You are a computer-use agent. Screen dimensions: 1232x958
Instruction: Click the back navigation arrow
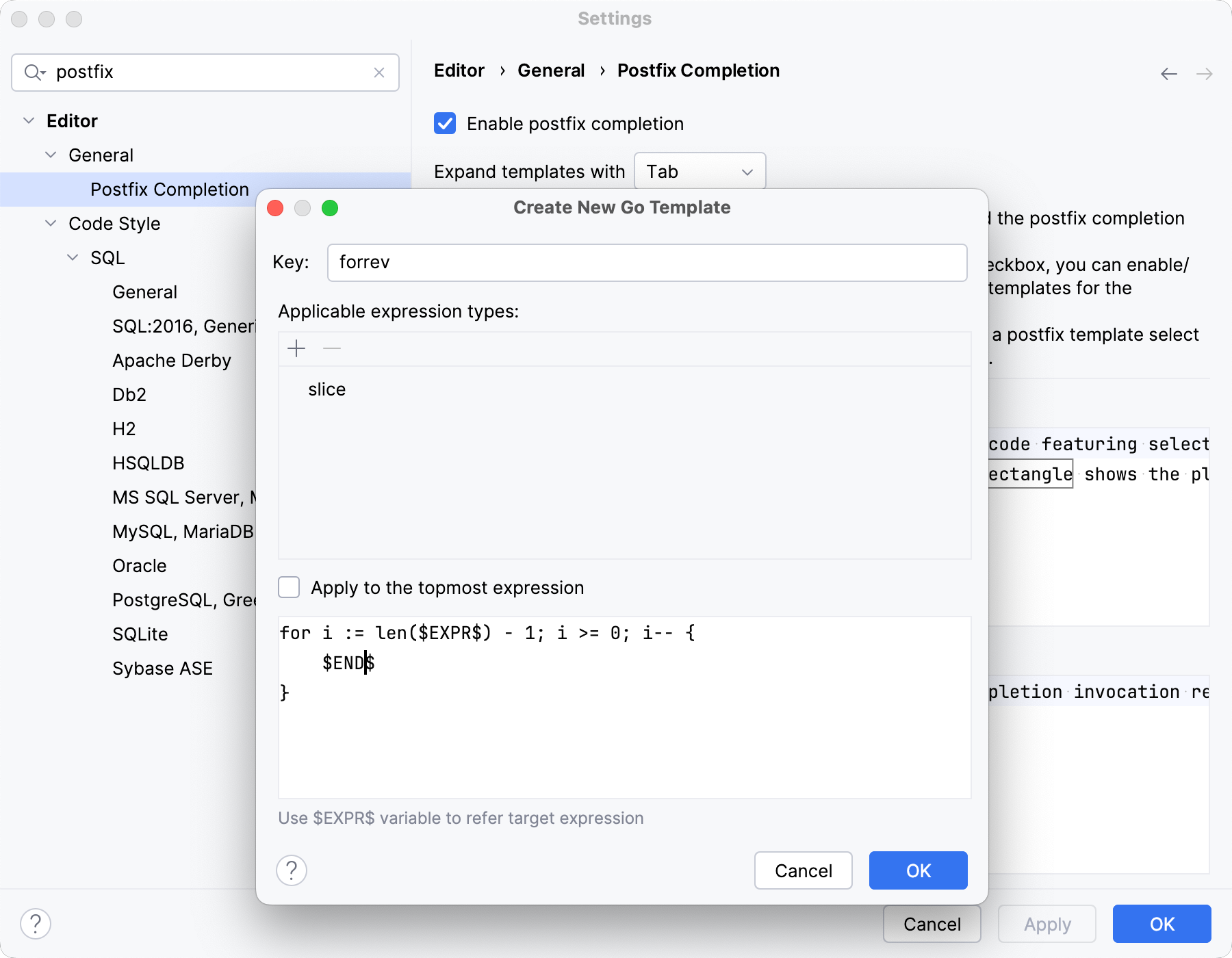coord(1168,73)
